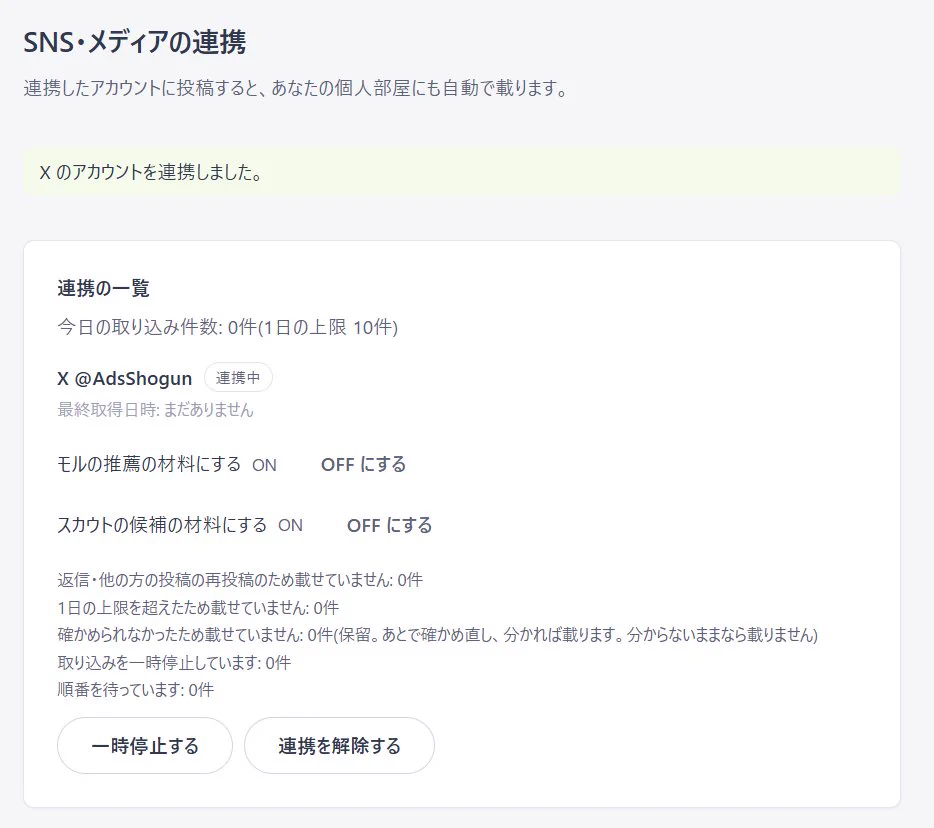Click the 順番を待っています: 0件 line
934x828 pixels.
(135, 690)
